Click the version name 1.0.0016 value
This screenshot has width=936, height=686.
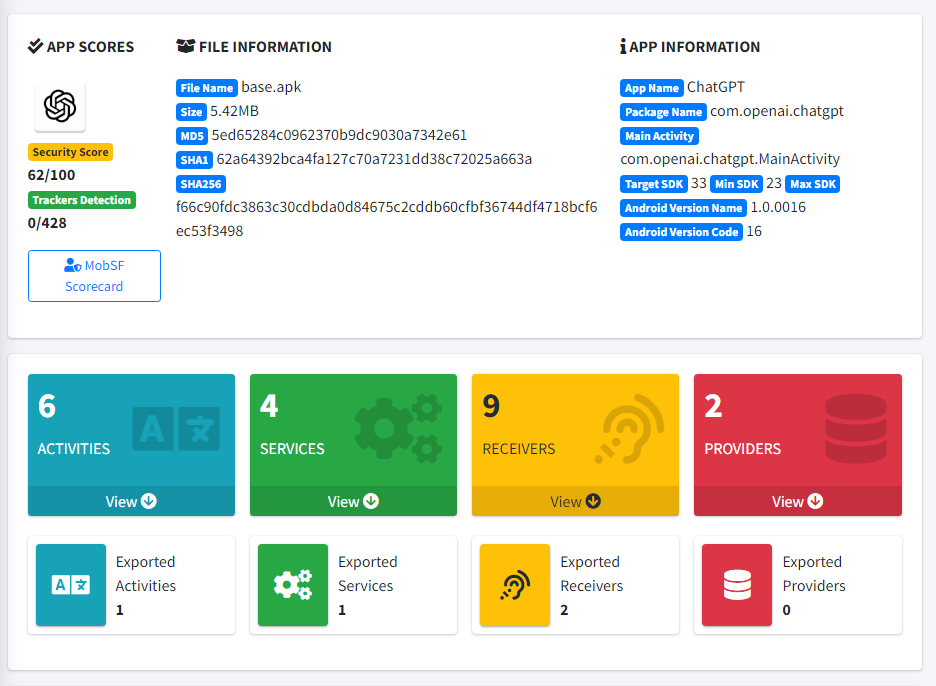tap(778, 207)
